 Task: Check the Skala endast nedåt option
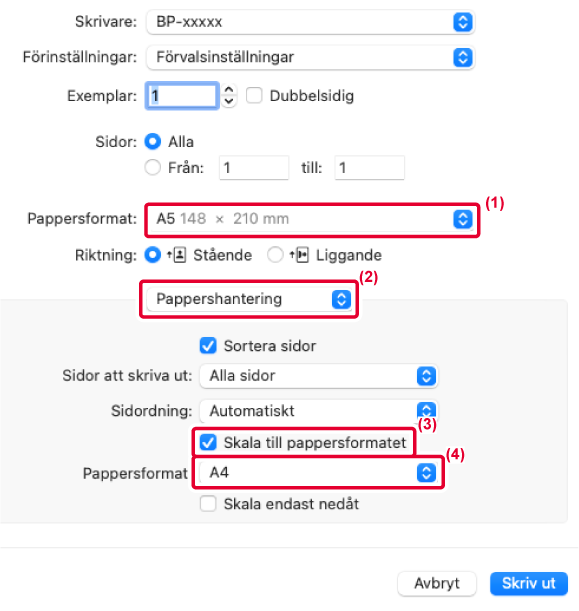[208, 503]
